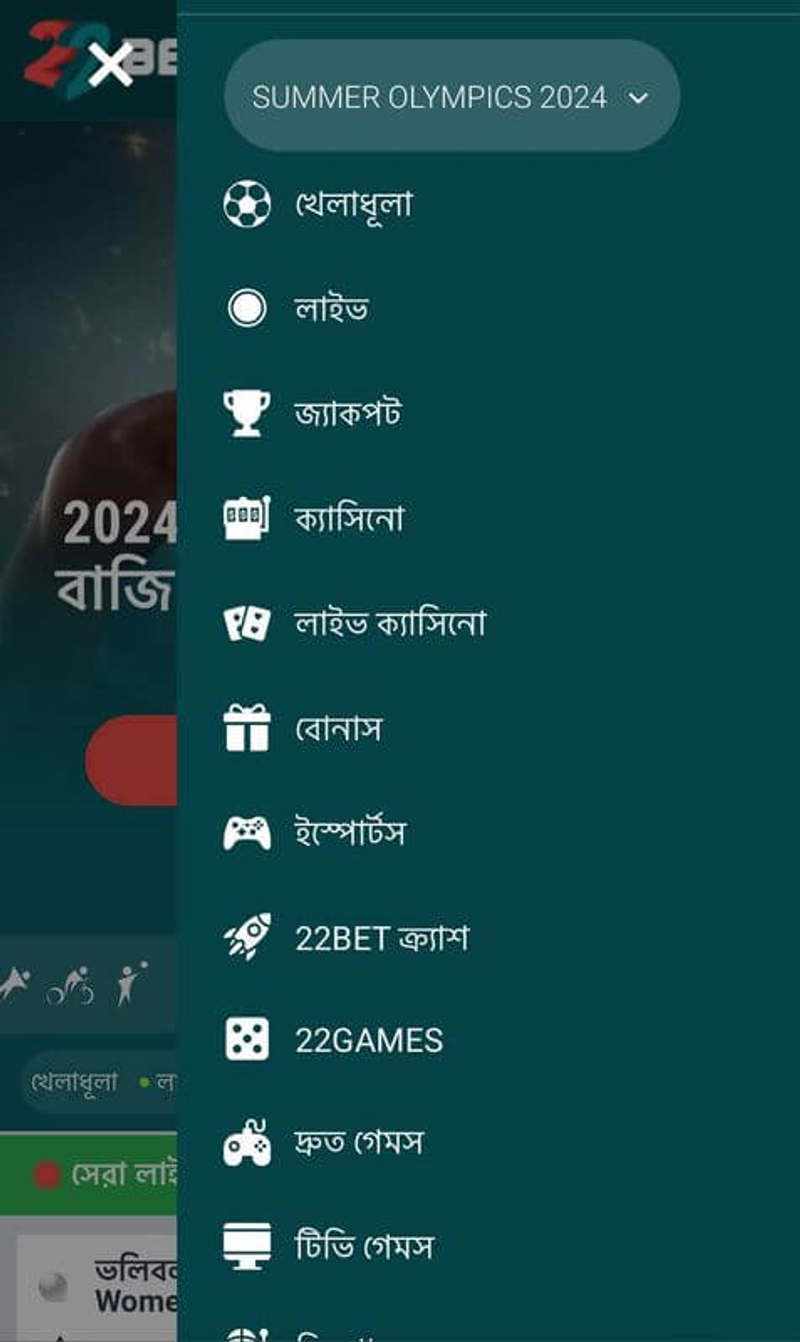Click the trophy jackpot icon
Image resolution: width=800 pixels, height=1342 pixels.
click(246, 413)
